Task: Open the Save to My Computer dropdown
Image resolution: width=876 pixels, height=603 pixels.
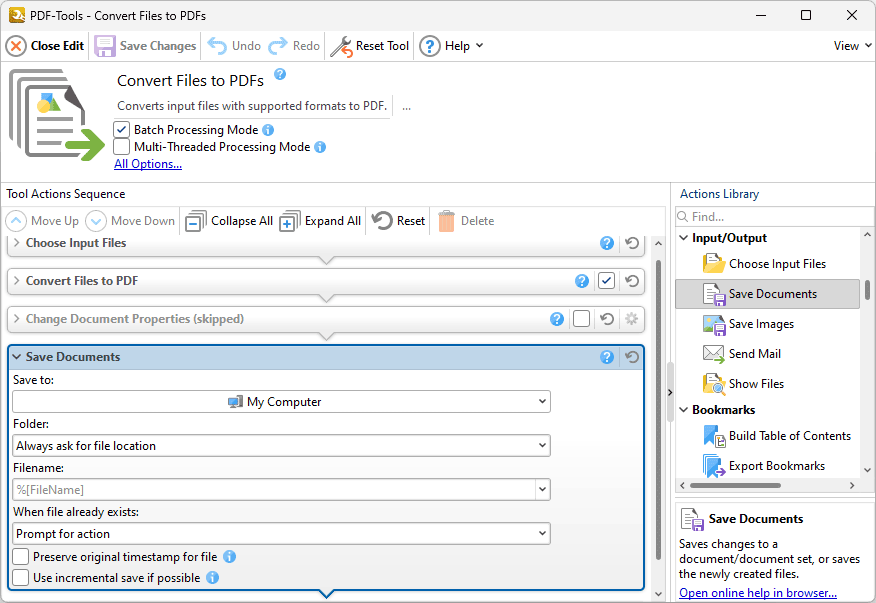Action: tap(282, 402)
